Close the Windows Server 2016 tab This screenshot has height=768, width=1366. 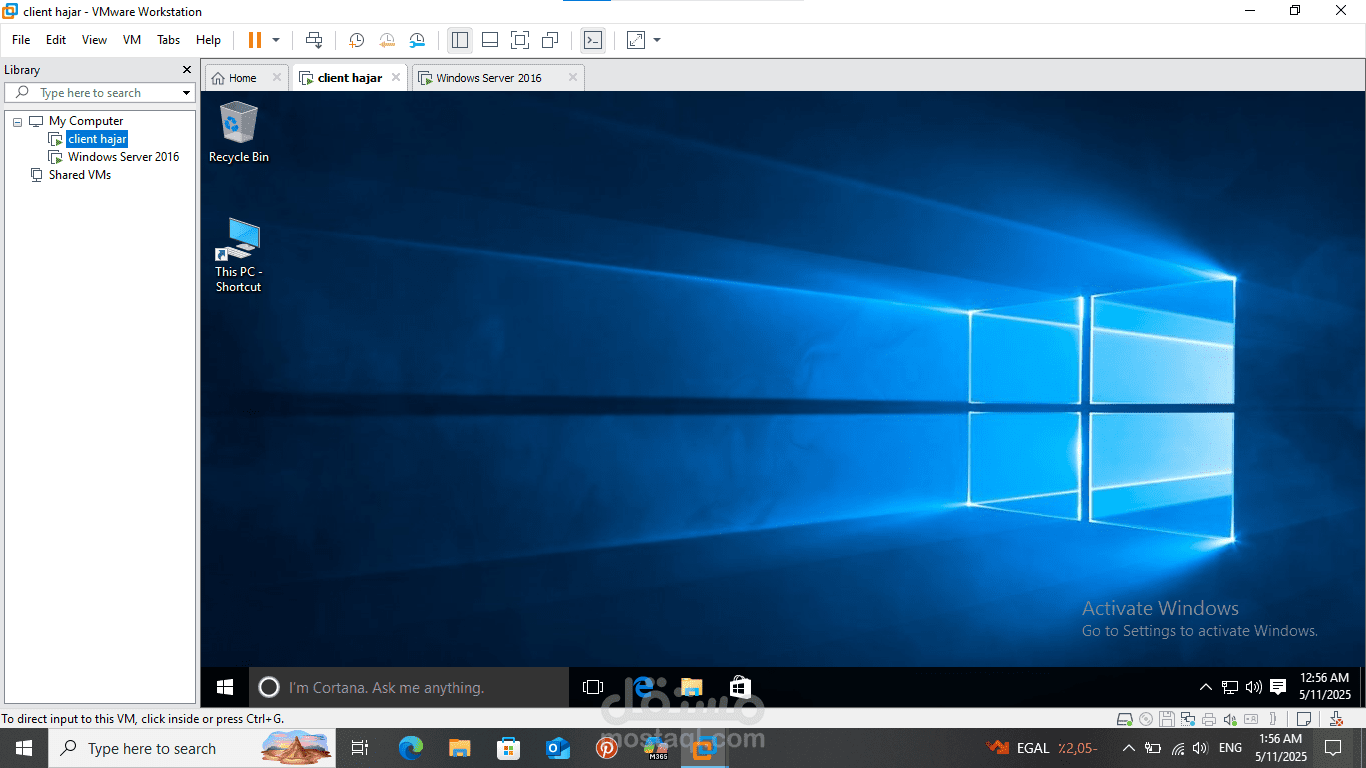(x=573, y=77)
